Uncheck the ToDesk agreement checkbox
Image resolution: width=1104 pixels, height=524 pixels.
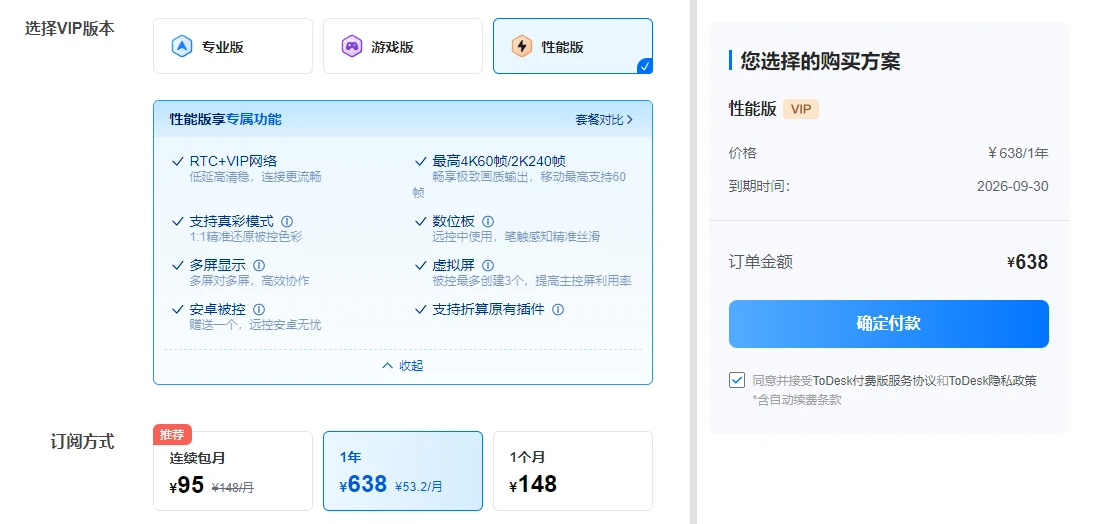736,380
